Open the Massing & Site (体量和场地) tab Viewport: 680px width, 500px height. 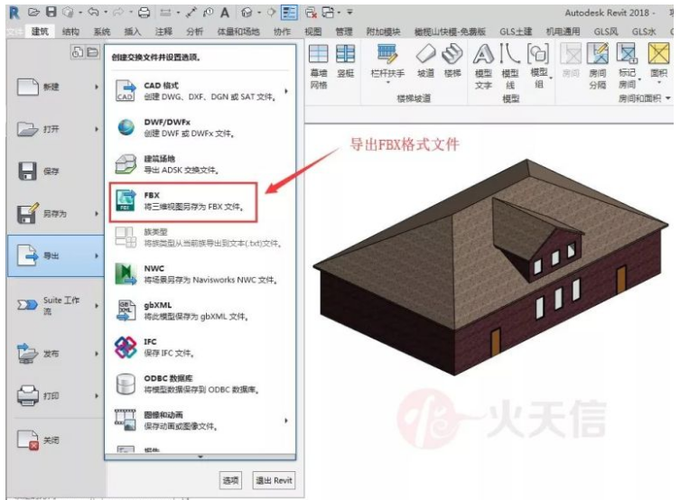coord(238,31)
